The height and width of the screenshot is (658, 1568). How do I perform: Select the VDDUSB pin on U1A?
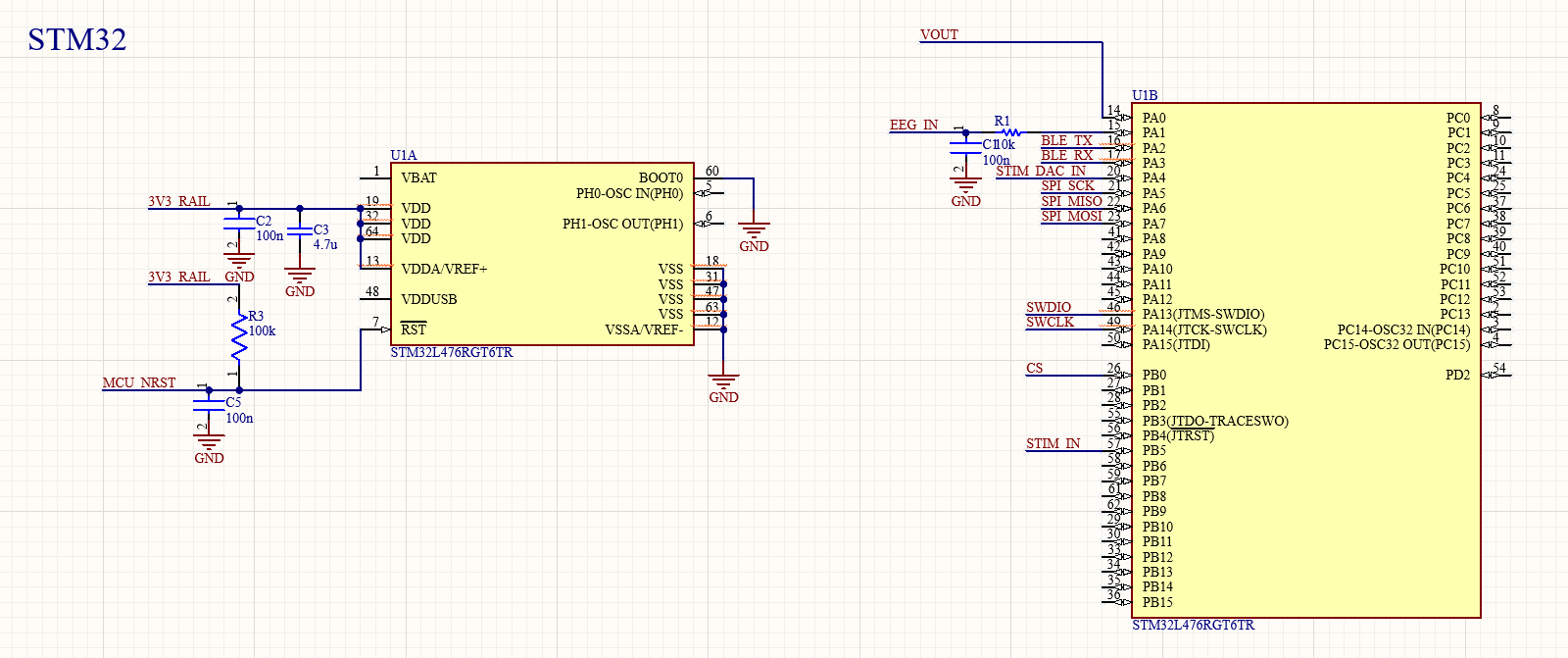pyautogui.click(x=428, y=300)
